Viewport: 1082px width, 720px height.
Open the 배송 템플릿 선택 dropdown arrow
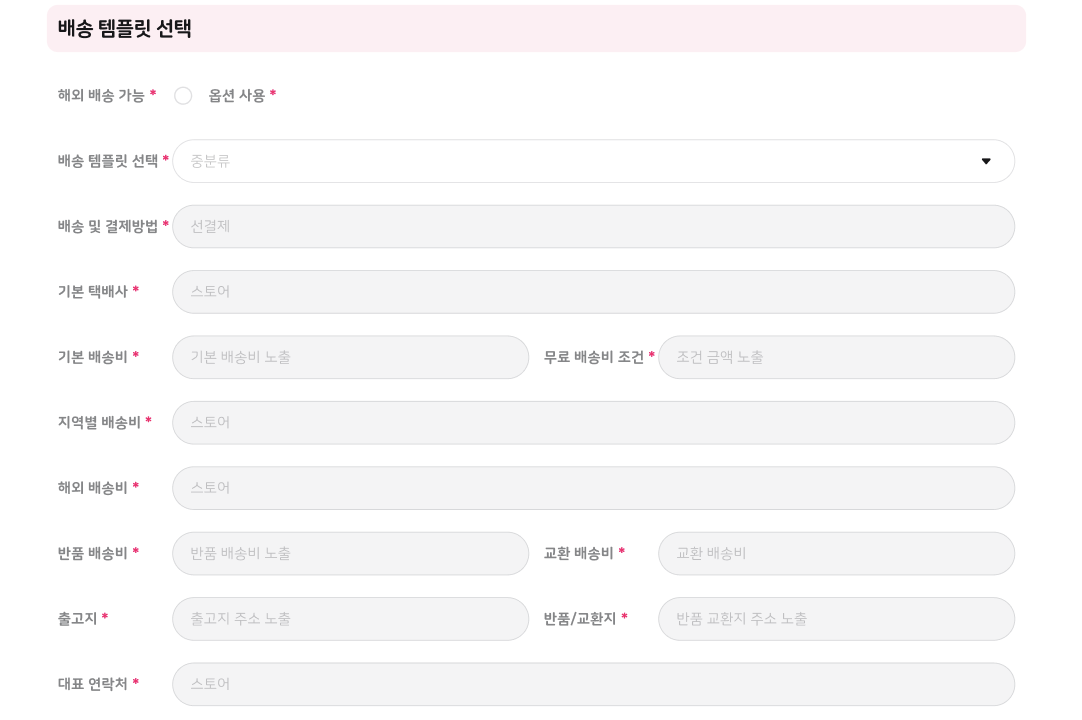point(986,162)
